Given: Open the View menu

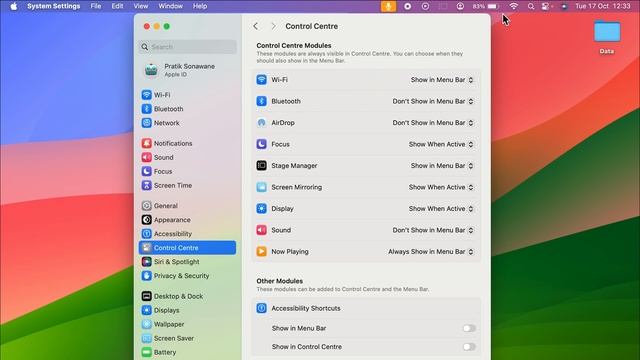Looking at the screenshot, I should click(141, 6).
